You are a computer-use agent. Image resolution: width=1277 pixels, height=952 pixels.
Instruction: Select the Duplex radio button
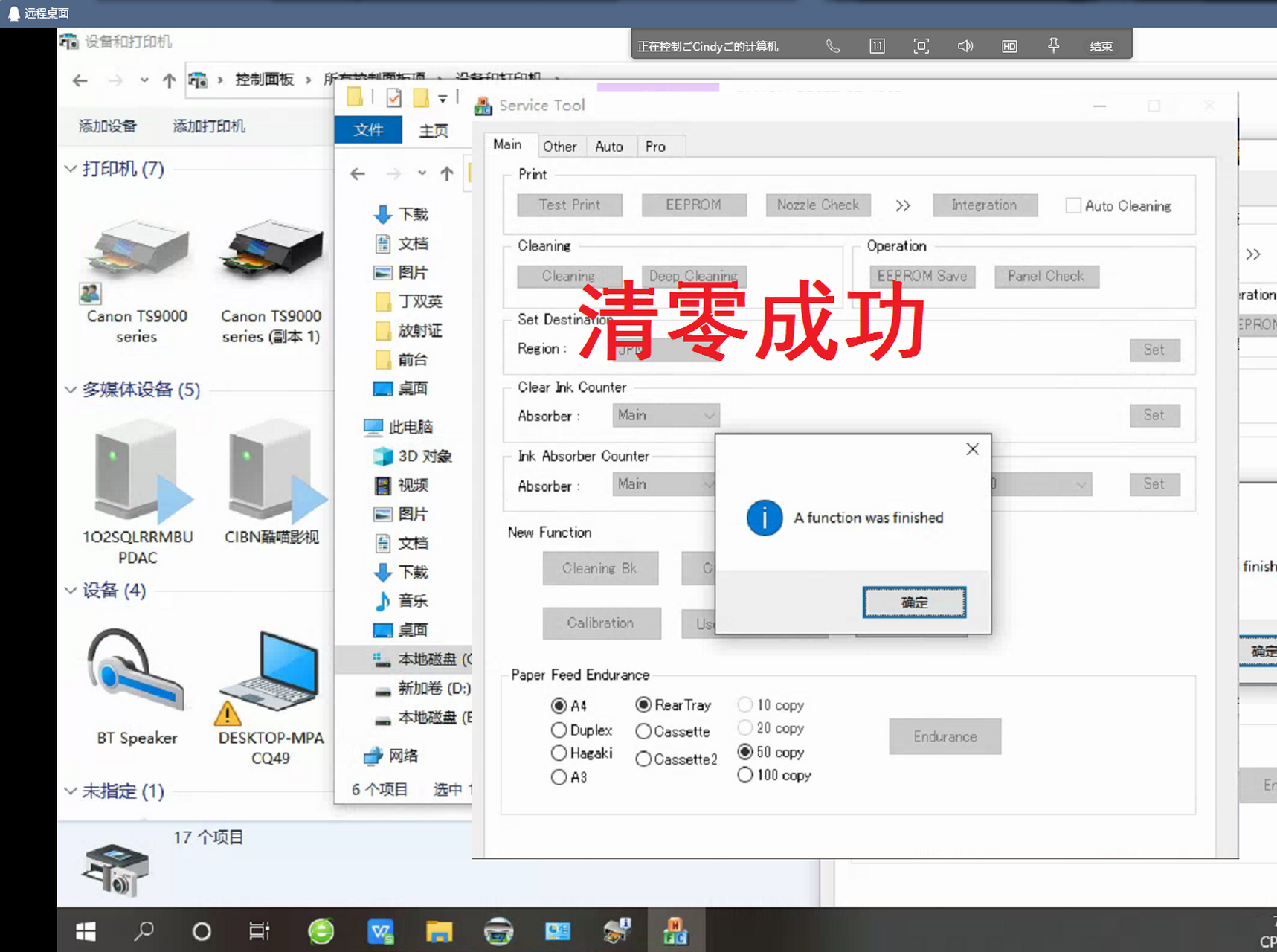559,730
